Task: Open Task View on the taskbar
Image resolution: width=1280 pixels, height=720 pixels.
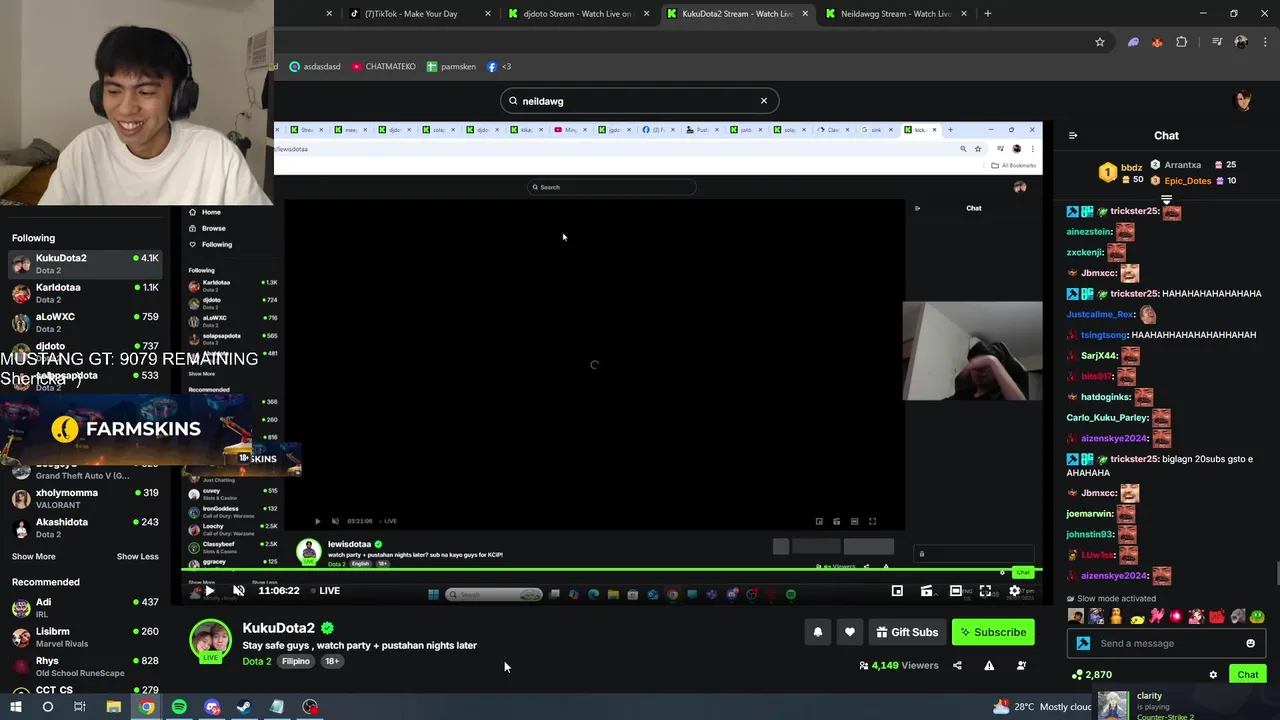Action: 80,707
